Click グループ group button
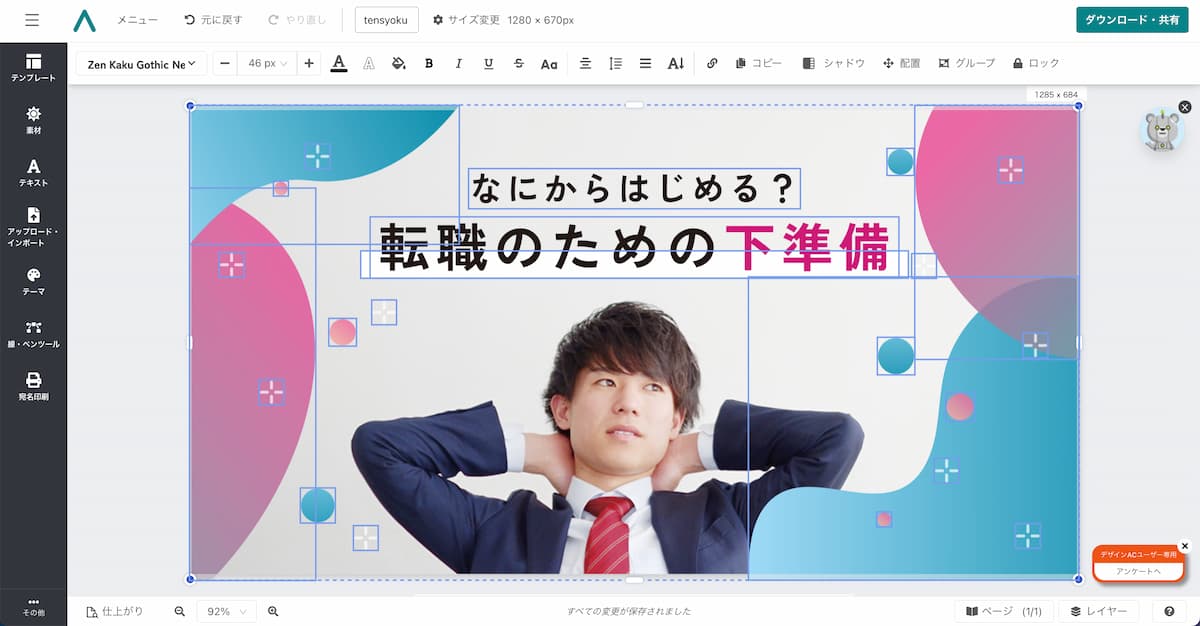This screenshot has height=626, width=1200. (x=967, y=63)
